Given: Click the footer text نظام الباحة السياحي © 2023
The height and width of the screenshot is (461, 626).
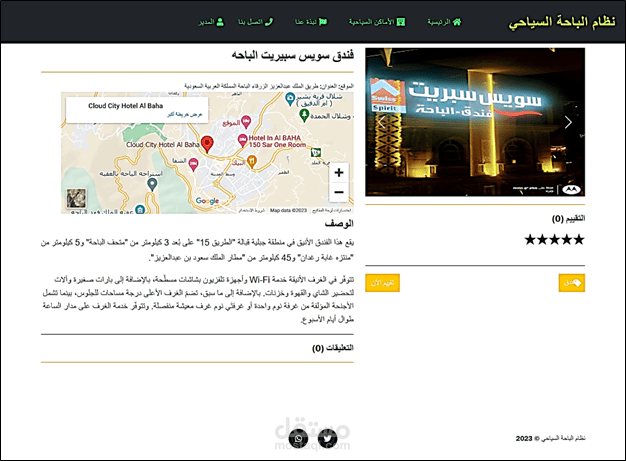Looking at the screenshot, I should coord(551,438).
